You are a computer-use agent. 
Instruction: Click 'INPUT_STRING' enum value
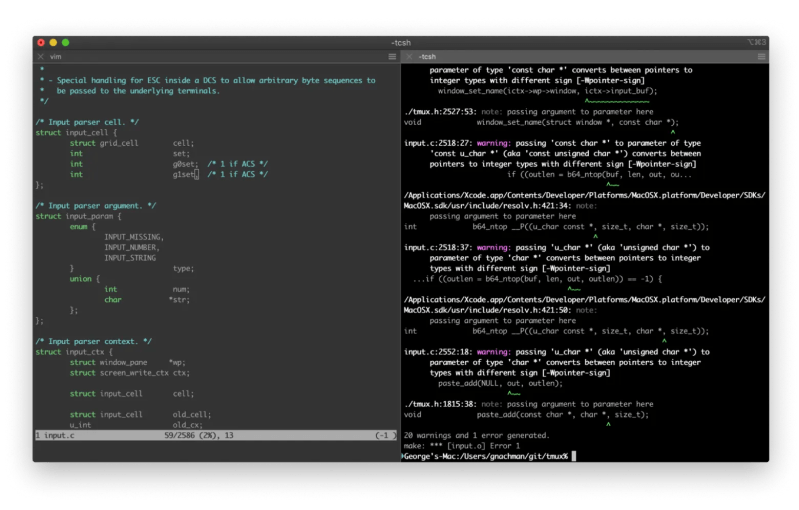click(130, 258)
